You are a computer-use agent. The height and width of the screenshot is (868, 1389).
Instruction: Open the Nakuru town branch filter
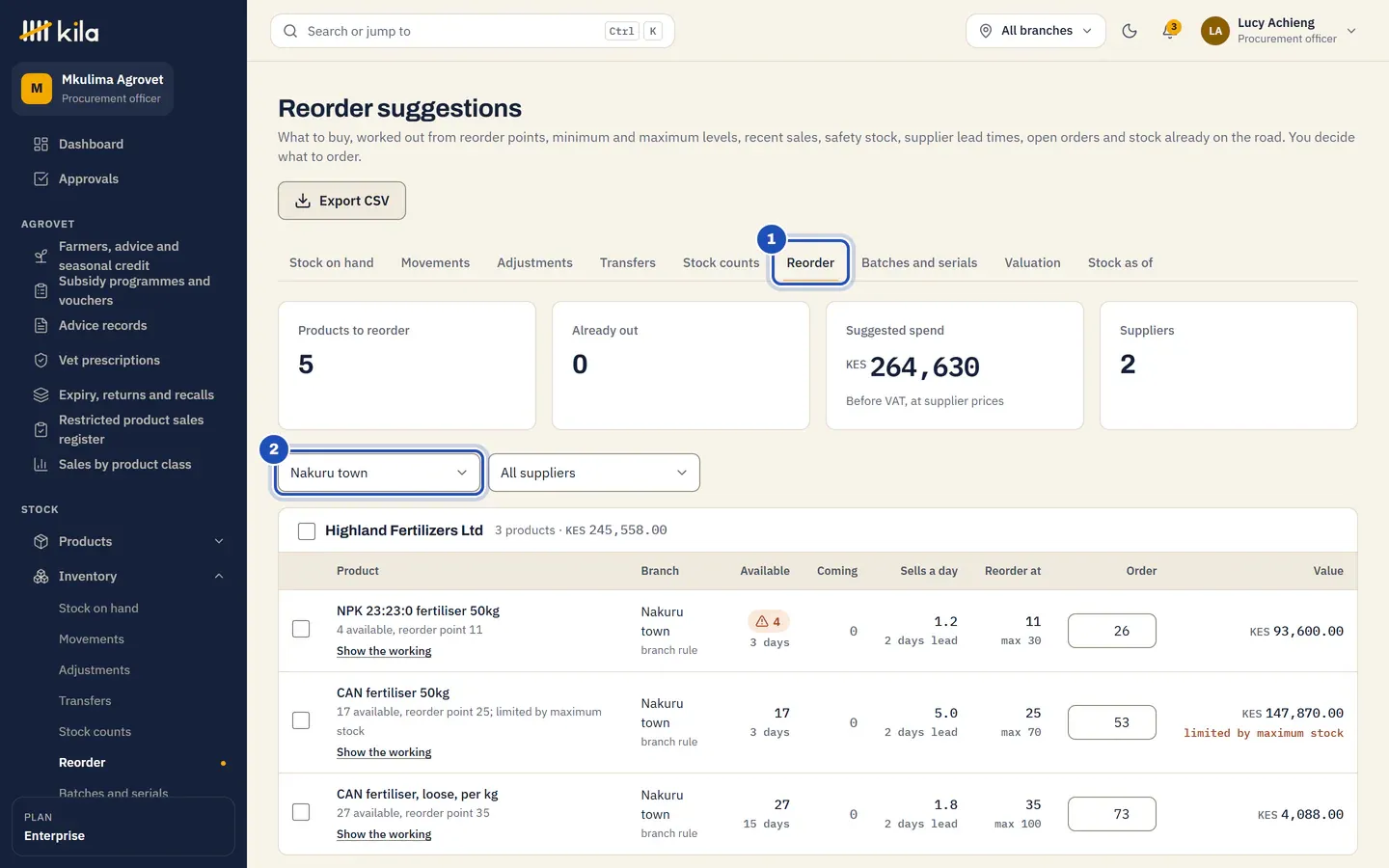click(x=378, y=473)
